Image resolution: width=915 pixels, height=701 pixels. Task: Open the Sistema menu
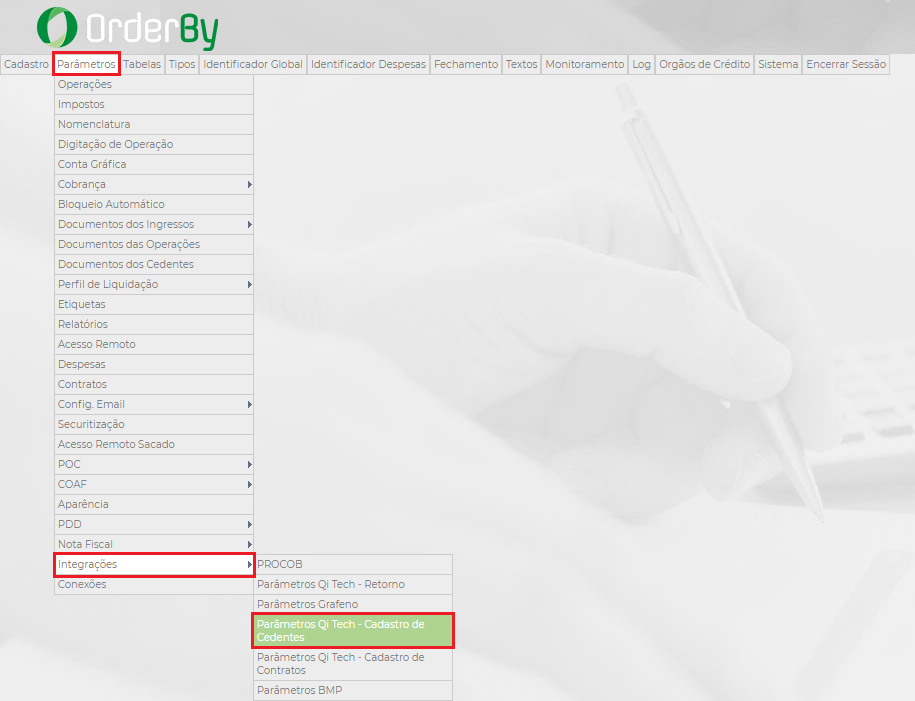pyautogui.click(x=778, y=64)
